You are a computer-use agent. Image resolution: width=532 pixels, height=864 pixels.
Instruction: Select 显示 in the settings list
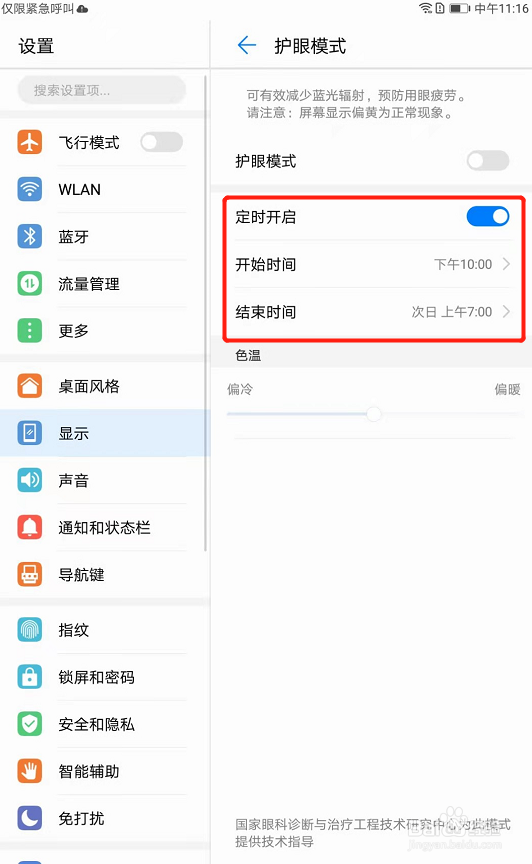click(105, 433)
